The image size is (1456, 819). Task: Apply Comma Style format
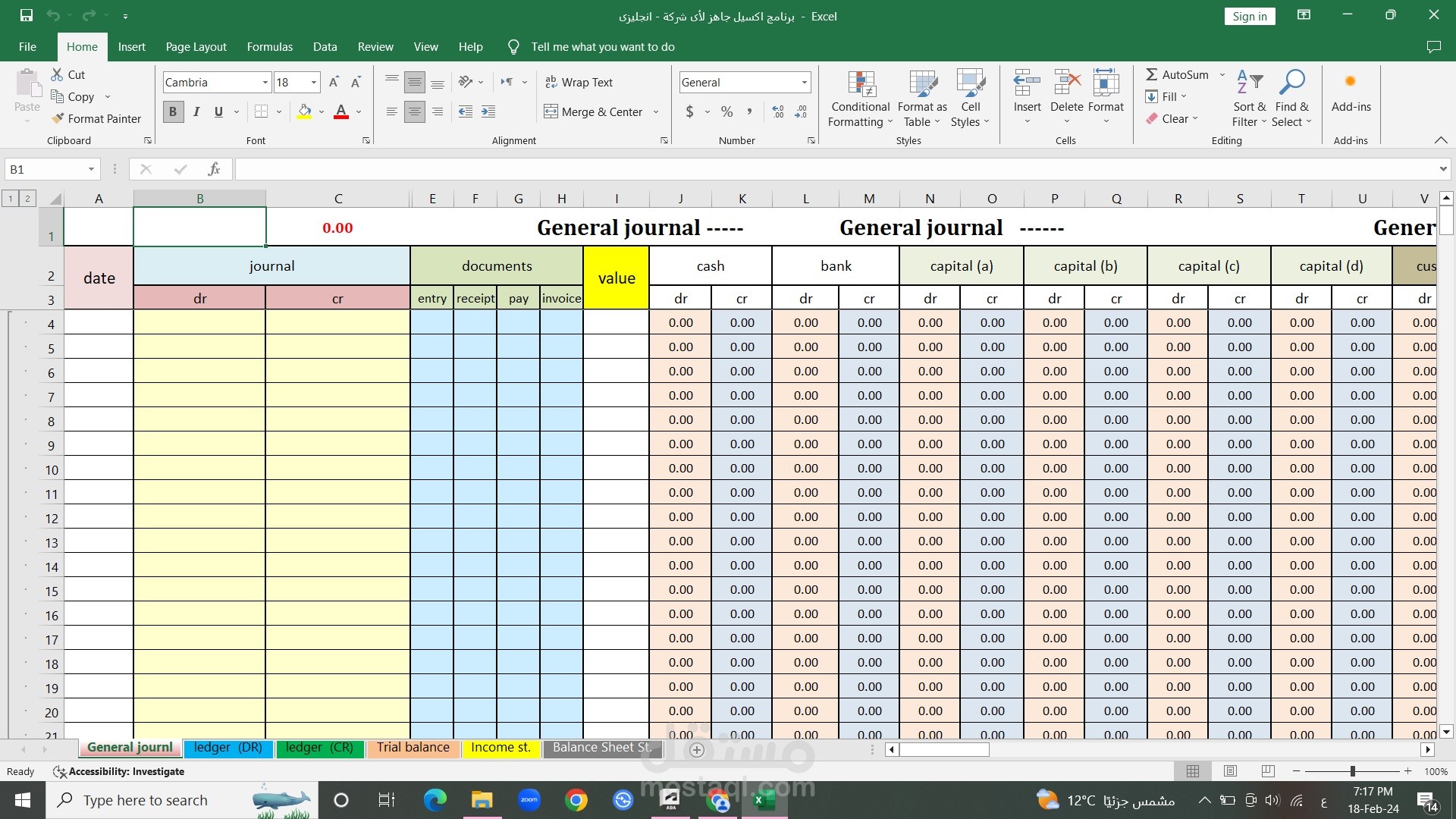[750, 111]
